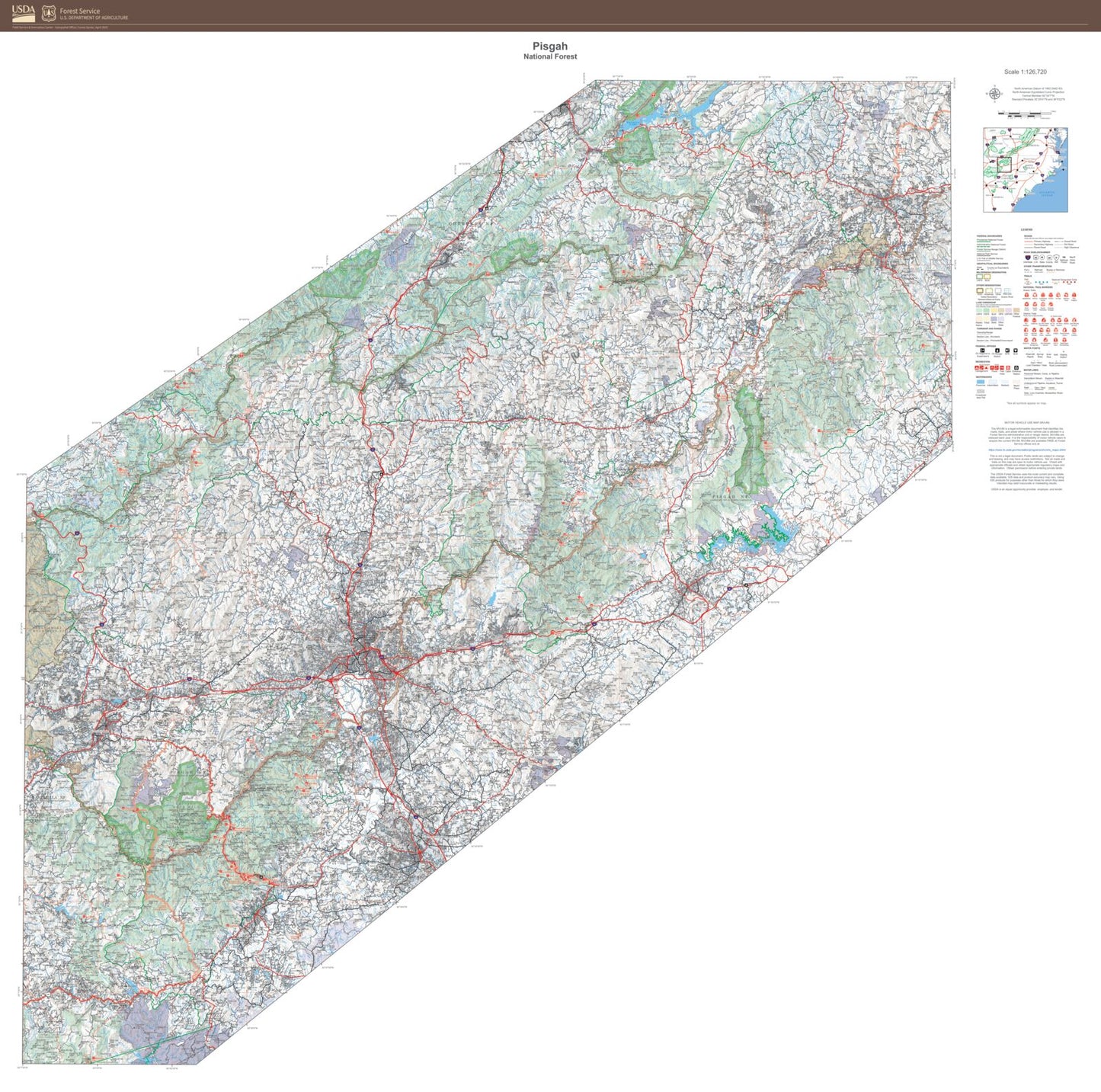Click a Historic Trail marker symbol in legend
The width and height of the screenshot is (1101, 1092).
click(x=1026, y=320)
